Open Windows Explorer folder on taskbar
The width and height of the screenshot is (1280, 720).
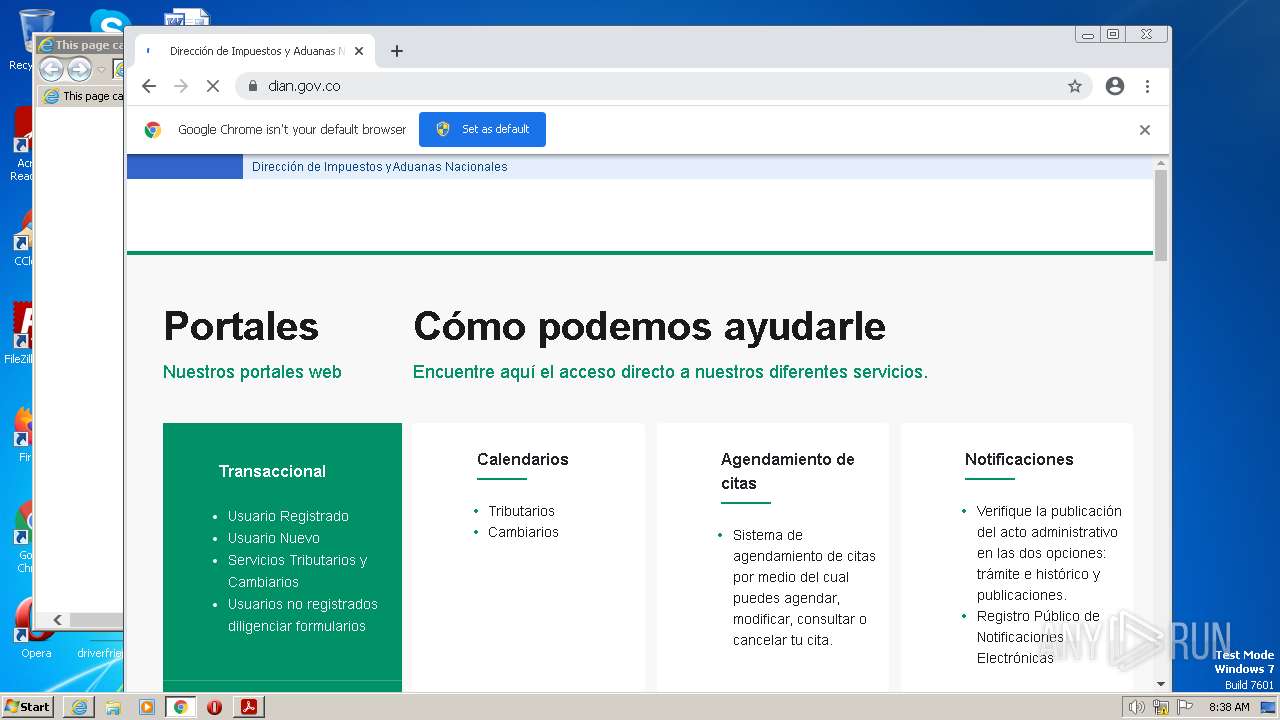[x=113, y=707]
